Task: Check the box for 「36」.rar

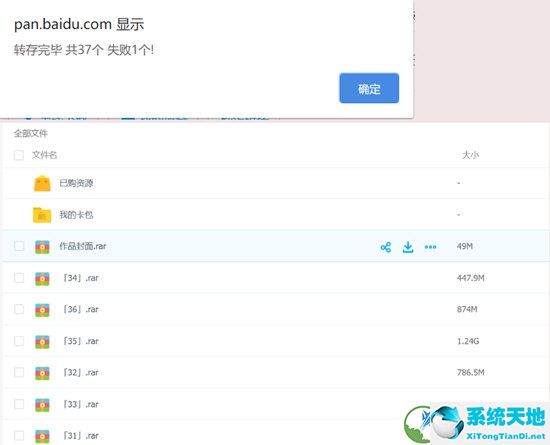Action: pos(19,309)
